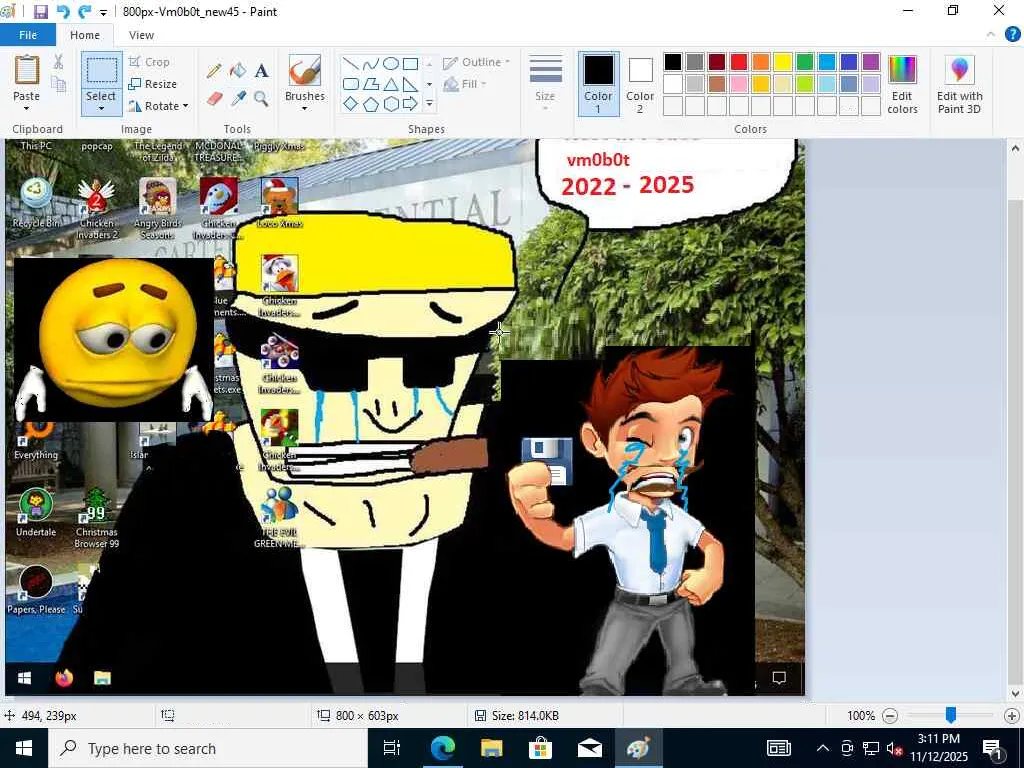Expand the Brushes dropdown arrow
Image resolution: width=1024 pixels, height=768 pixels.
tap(305, 103)
